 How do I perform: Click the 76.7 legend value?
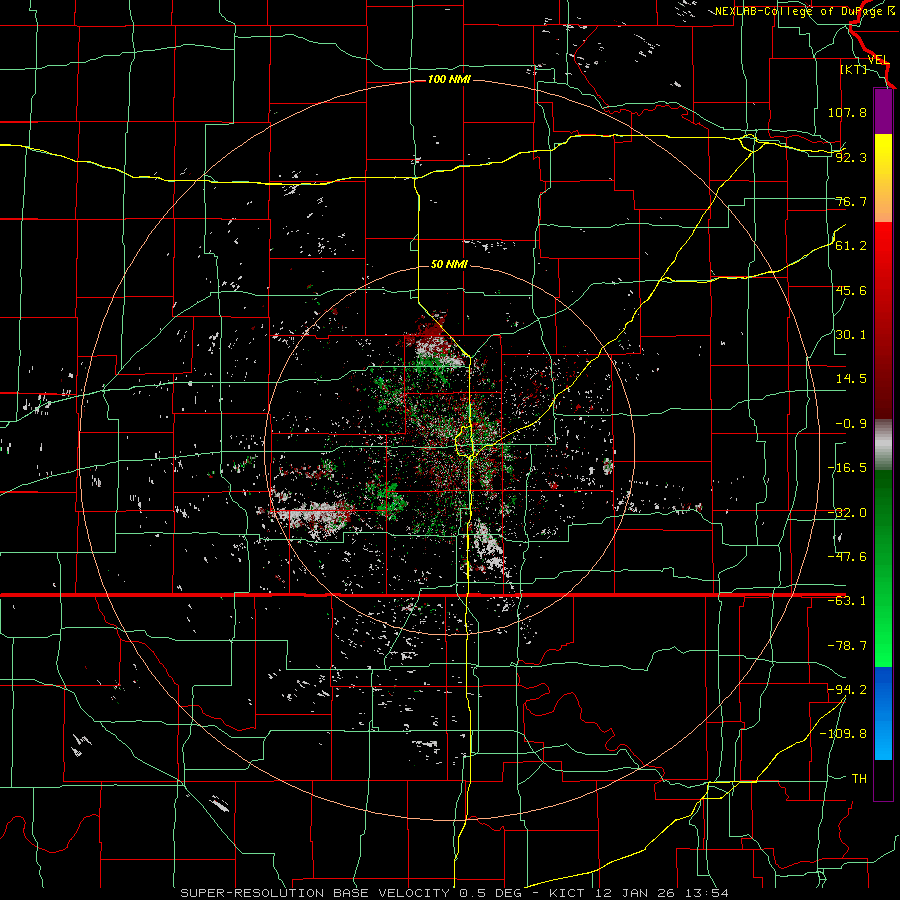tap(851, 201)
